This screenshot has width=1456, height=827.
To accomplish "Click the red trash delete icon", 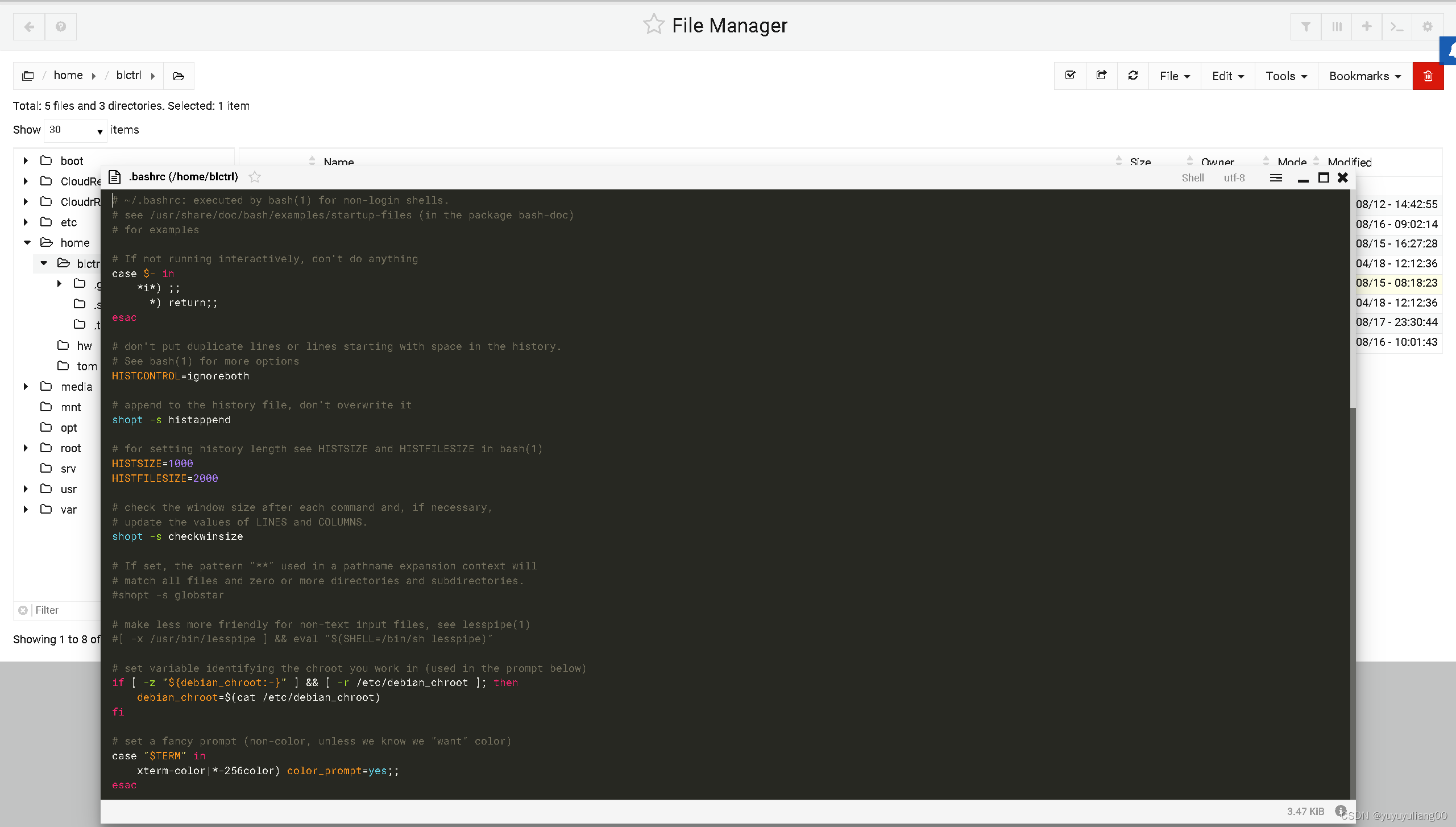I will (x=1428, y=76).
